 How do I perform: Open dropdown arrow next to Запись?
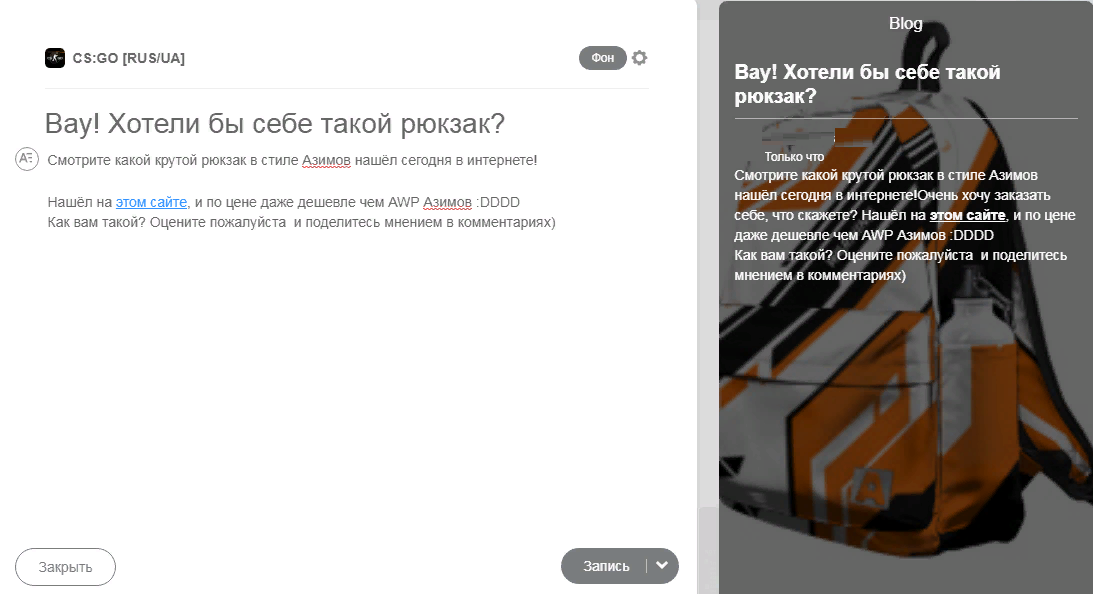662,565
